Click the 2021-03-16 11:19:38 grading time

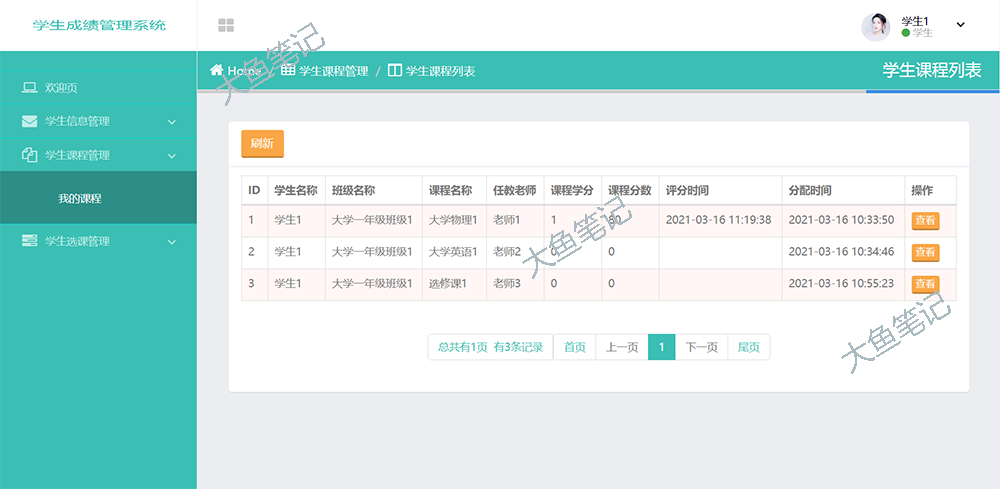(x=719, y=220)
